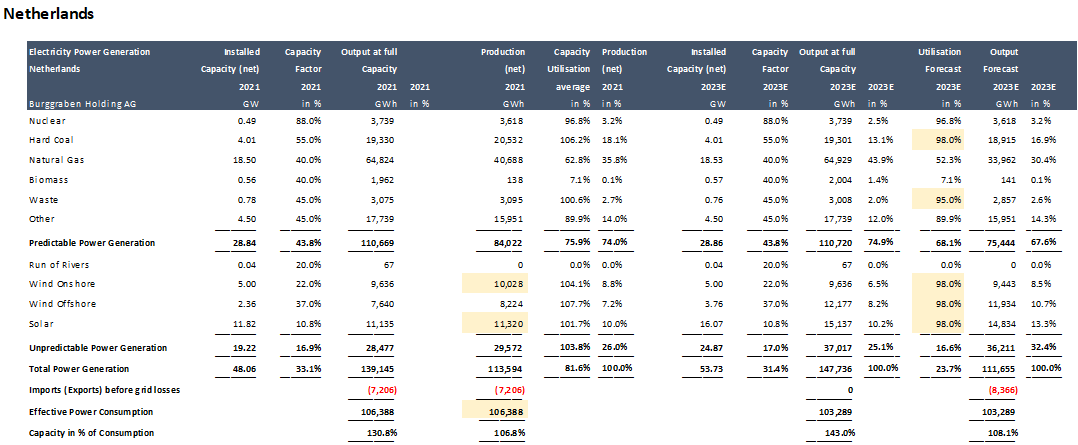Select the Unpredictable Power Generation row label
The width and height of the screenshot is (1078, 445).
[x=98, y=348]
